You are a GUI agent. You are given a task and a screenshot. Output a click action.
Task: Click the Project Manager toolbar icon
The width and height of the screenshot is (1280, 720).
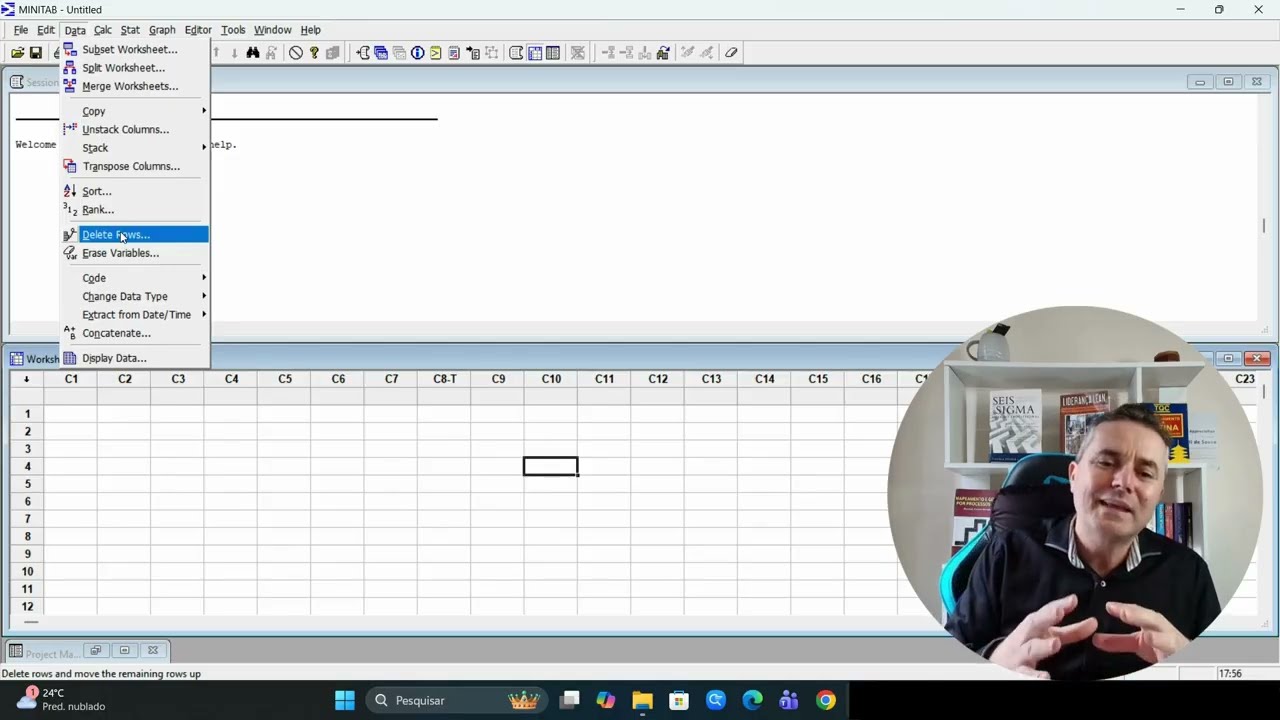click(552, 53)
